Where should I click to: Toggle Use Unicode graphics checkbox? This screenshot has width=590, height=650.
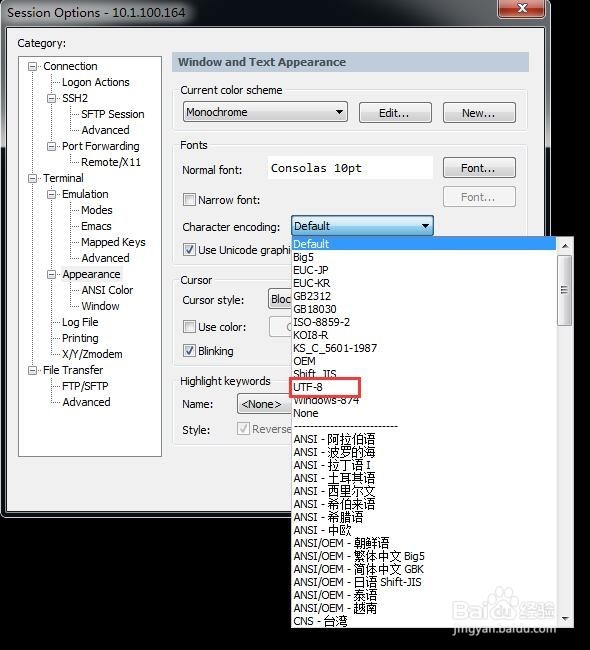pyautogui.click(x=189, y=250)
